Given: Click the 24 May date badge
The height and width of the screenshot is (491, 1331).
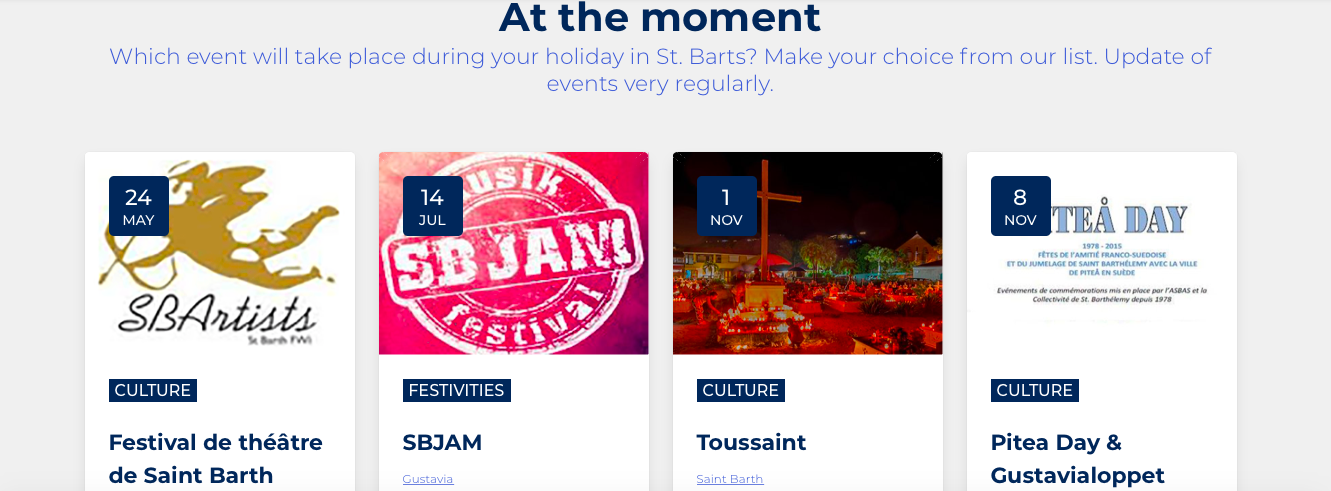Looking at the screenshot, I should coord(138,206).
